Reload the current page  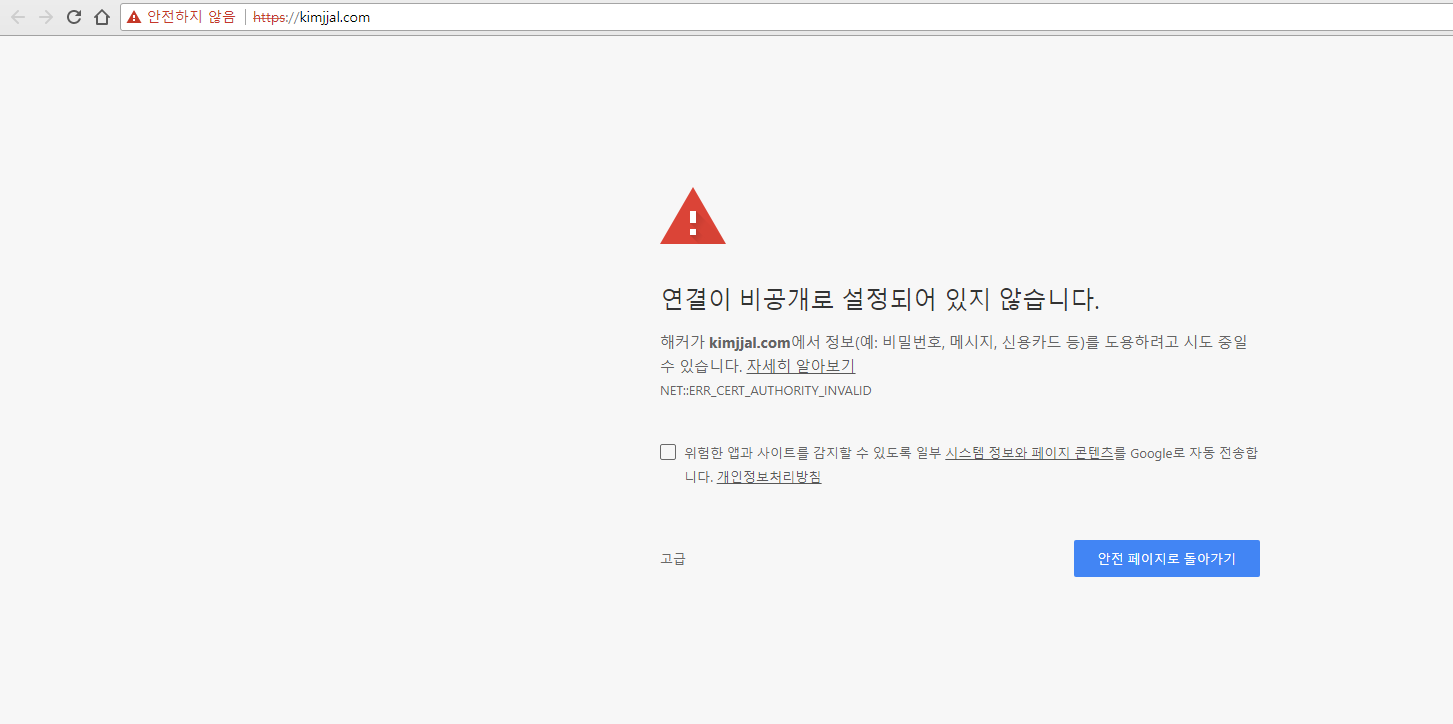74,17
